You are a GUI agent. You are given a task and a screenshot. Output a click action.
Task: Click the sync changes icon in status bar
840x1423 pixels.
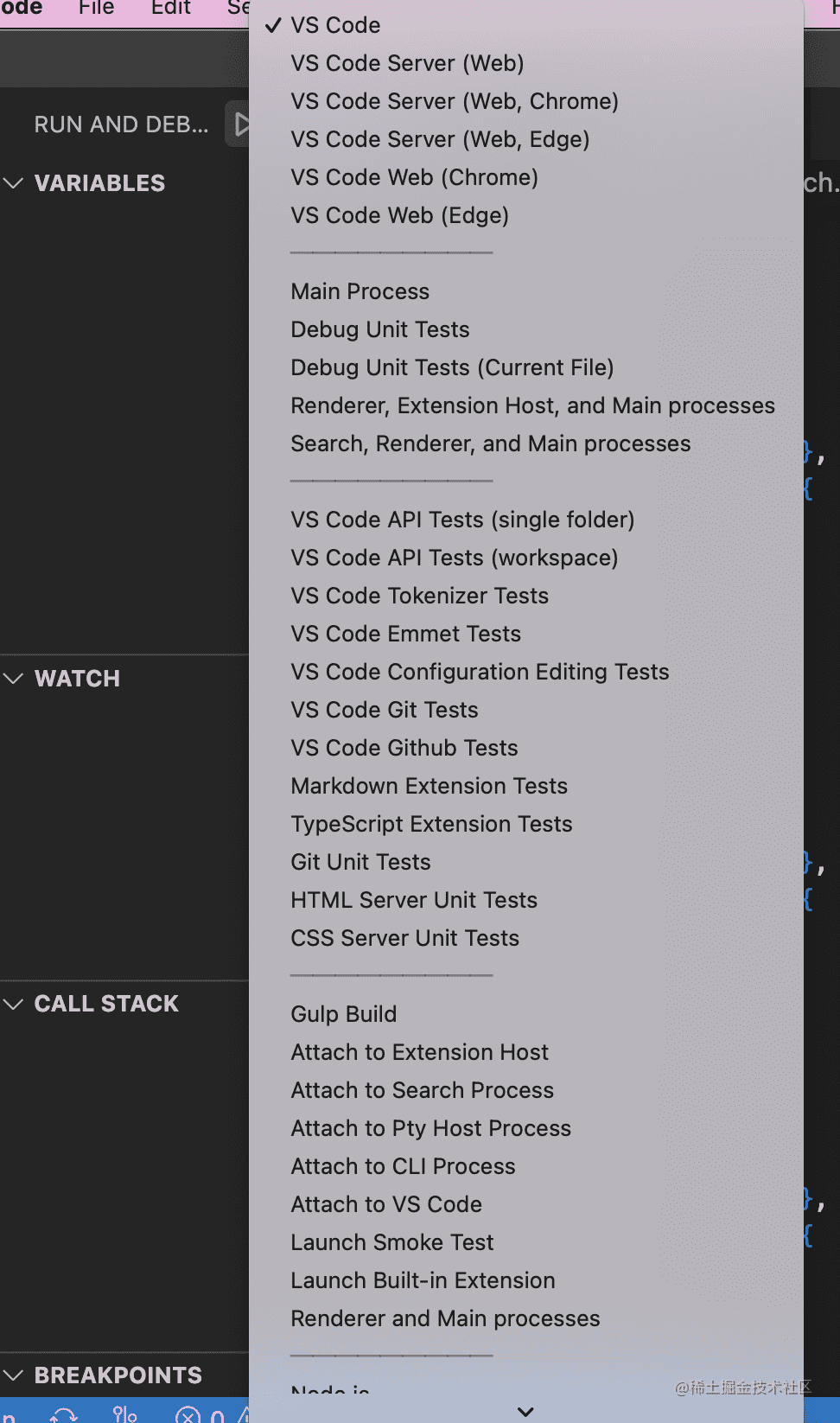tap(64, 1415)
